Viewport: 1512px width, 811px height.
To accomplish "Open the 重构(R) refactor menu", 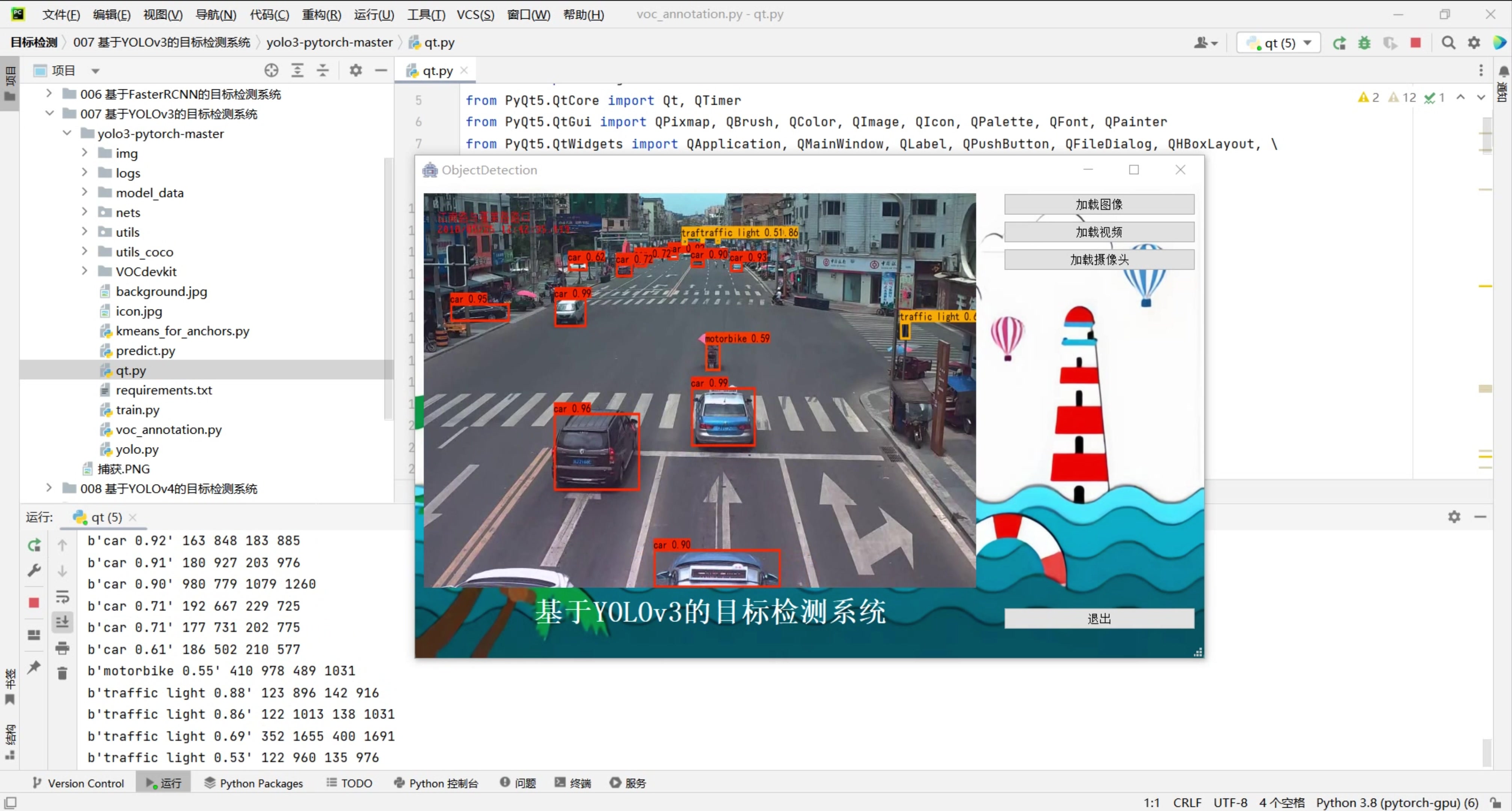I will [x=321, y=14].
